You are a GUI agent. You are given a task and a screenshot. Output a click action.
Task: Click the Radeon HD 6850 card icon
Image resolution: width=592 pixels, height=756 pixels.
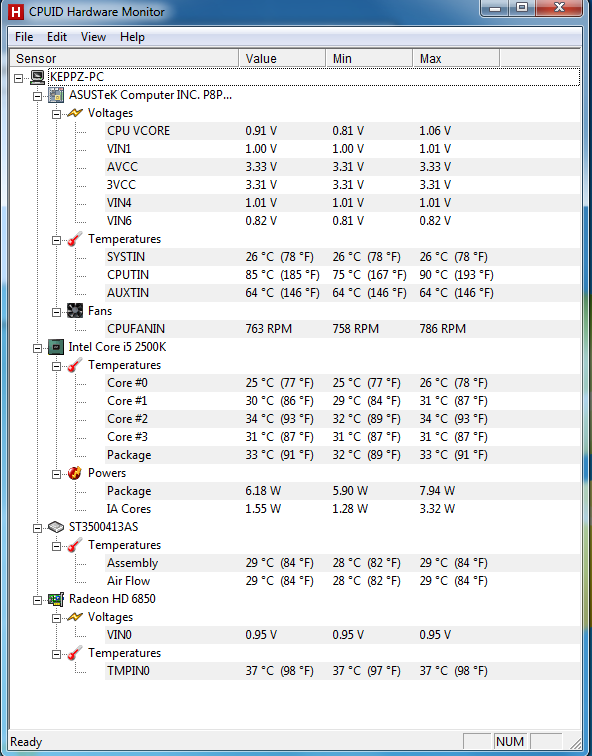tap(56, 599)
